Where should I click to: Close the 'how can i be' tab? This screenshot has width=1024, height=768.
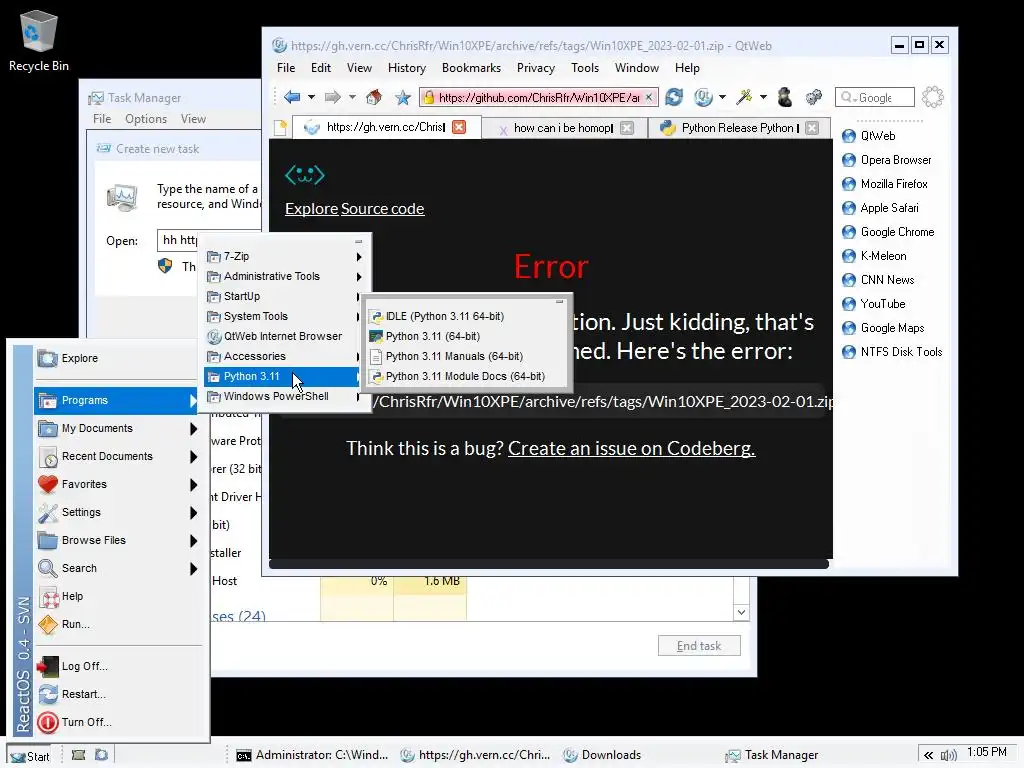(x=626, y=127)
